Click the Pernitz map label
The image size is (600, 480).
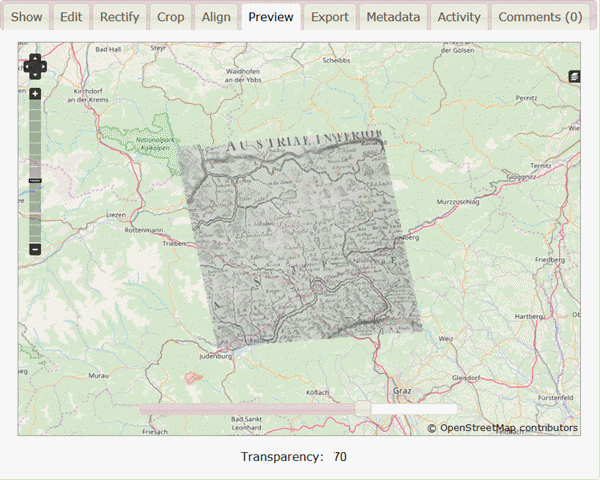(x=527, y=98)
